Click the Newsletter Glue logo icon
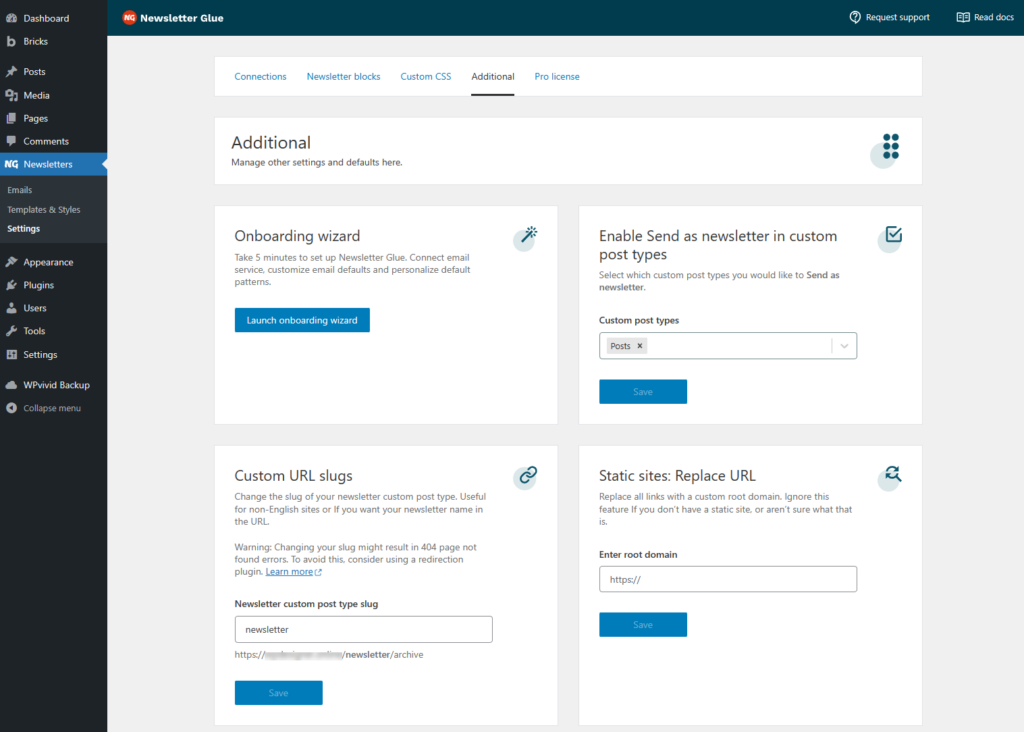 click(129, 18)
